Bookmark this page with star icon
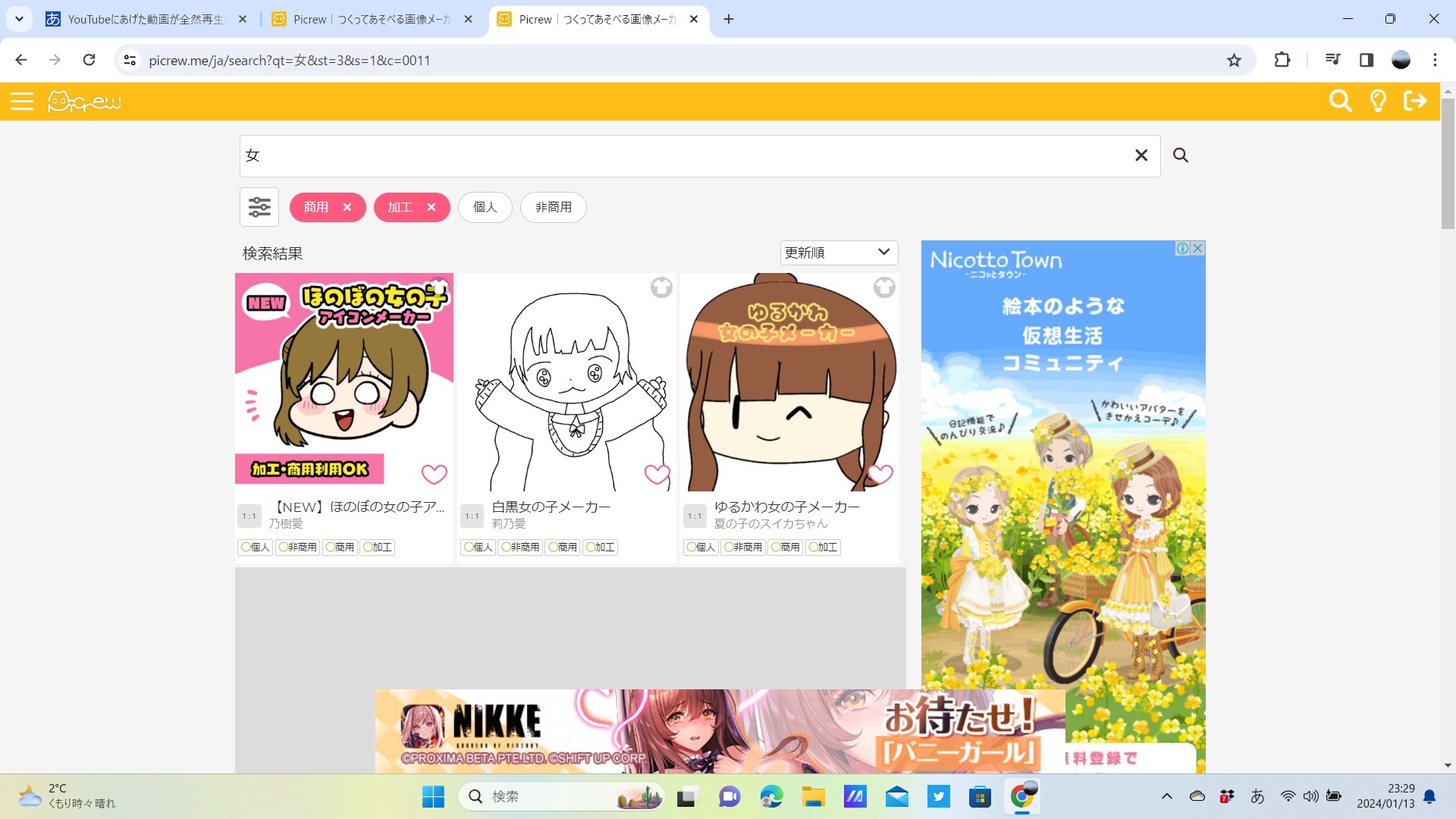 coord(1234,60)
